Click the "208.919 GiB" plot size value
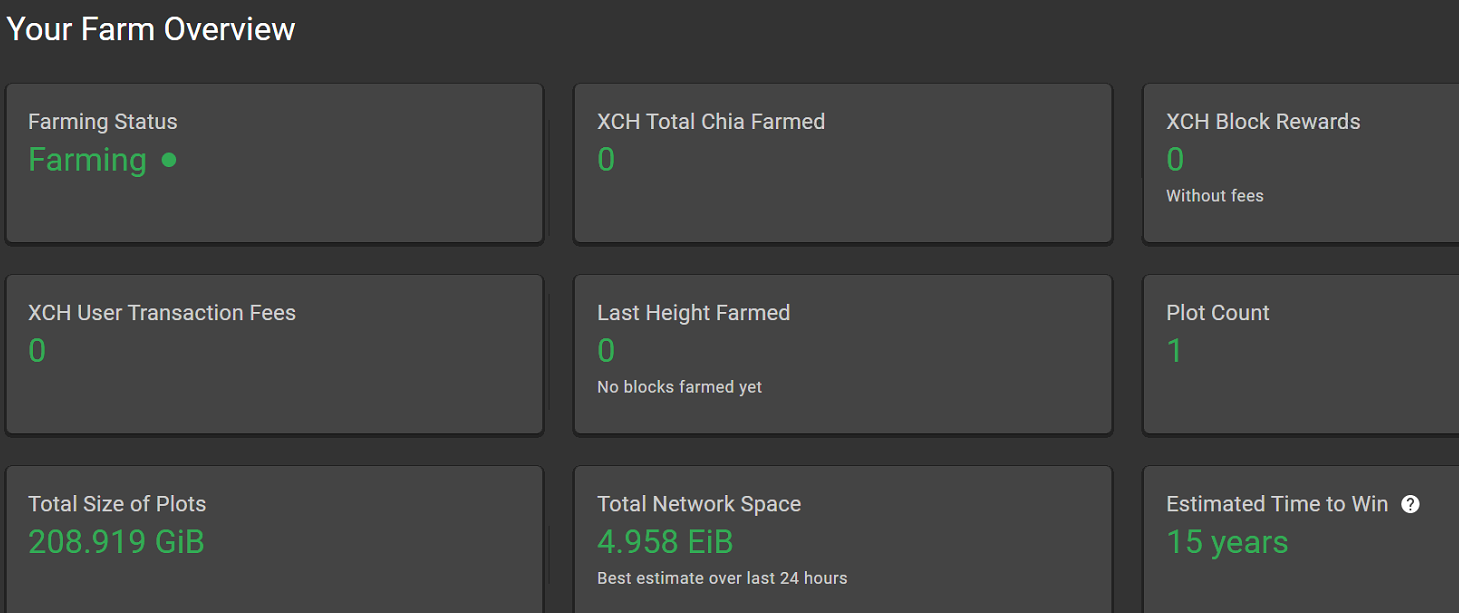 [116, 542]
